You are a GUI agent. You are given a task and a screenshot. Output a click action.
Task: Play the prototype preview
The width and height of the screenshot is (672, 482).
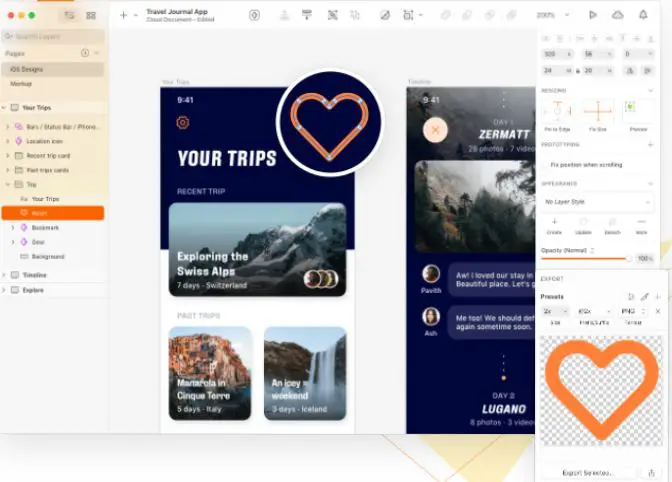592,15
